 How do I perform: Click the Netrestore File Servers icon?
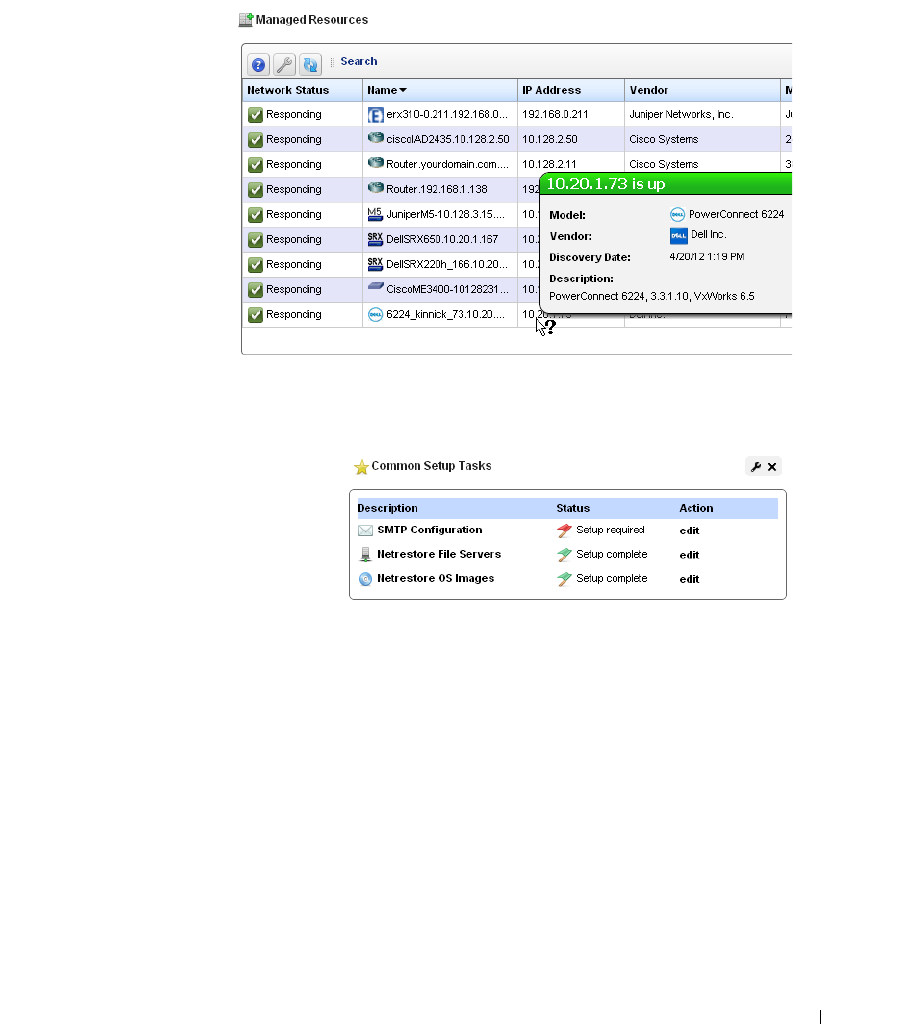tap(366, 554)
